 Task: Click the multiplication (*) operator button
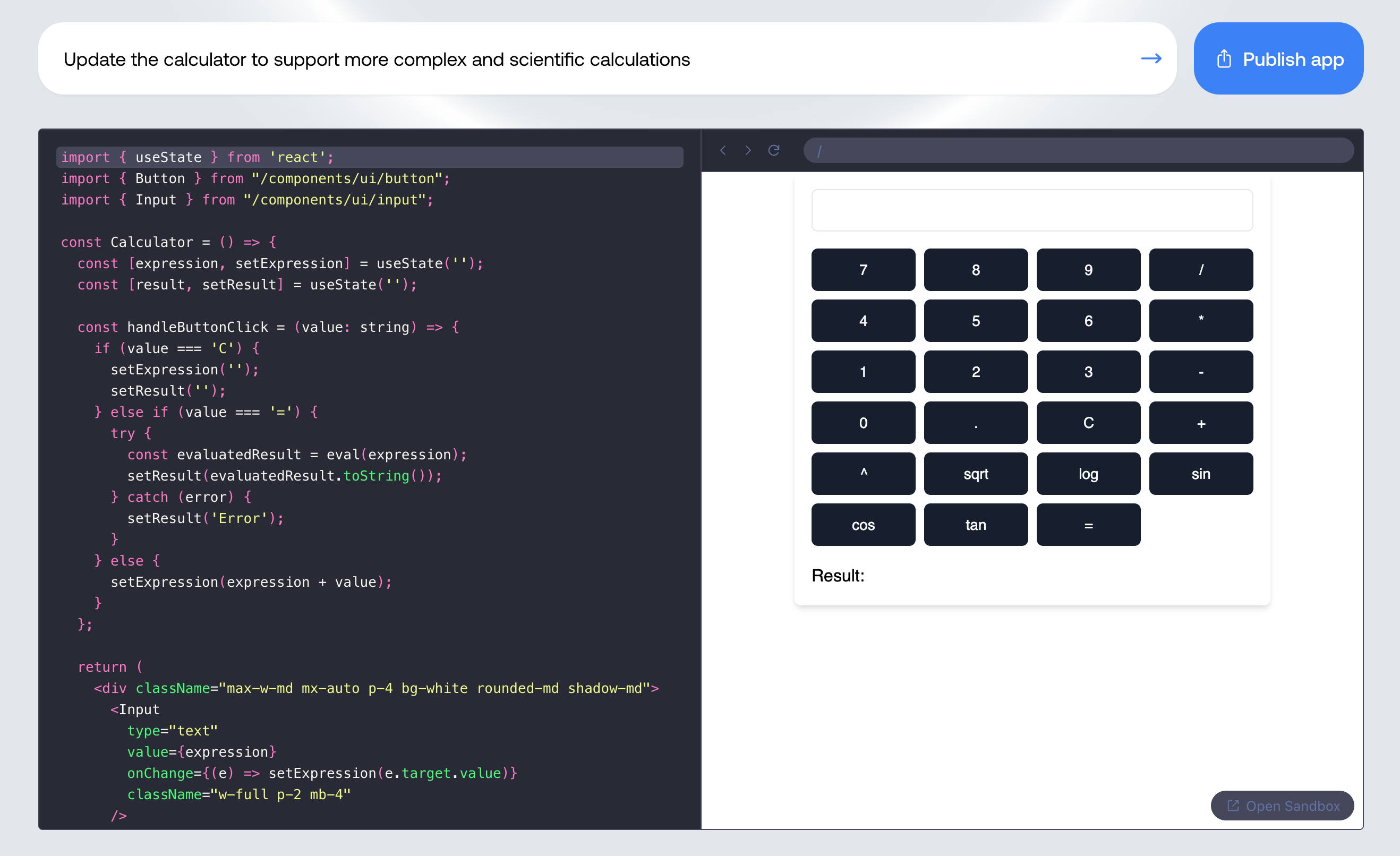(x=1201, y=320)
